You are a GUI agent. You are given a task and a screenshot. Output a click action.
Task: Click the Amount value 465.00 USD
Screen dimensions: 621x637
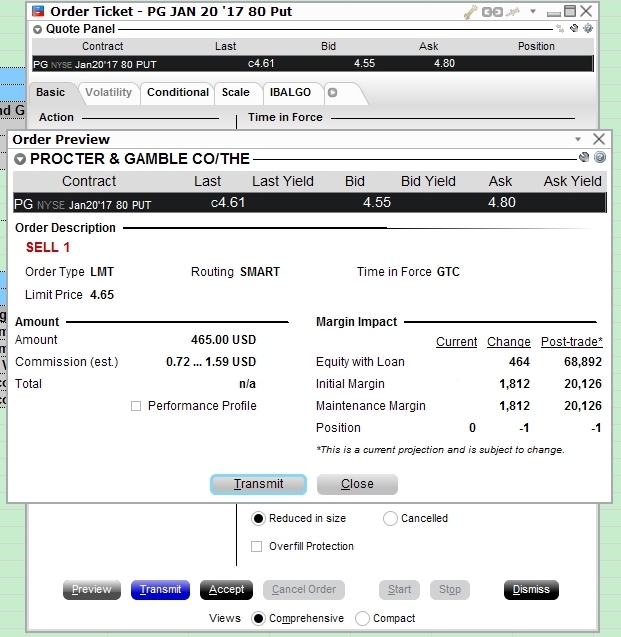tap(223, 340)
